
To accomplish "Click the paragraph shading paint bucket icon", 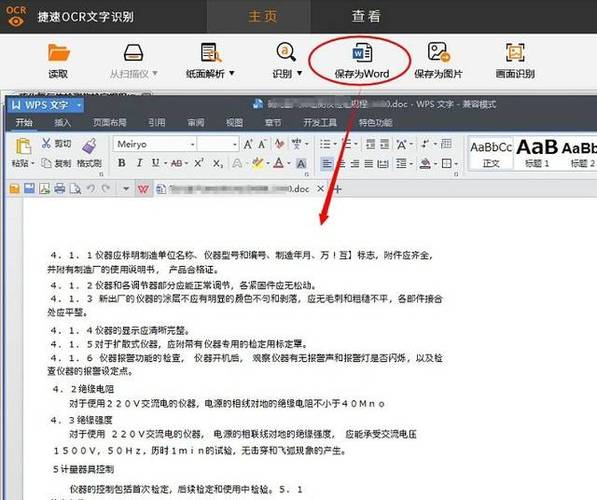I will tap(425, 164).
